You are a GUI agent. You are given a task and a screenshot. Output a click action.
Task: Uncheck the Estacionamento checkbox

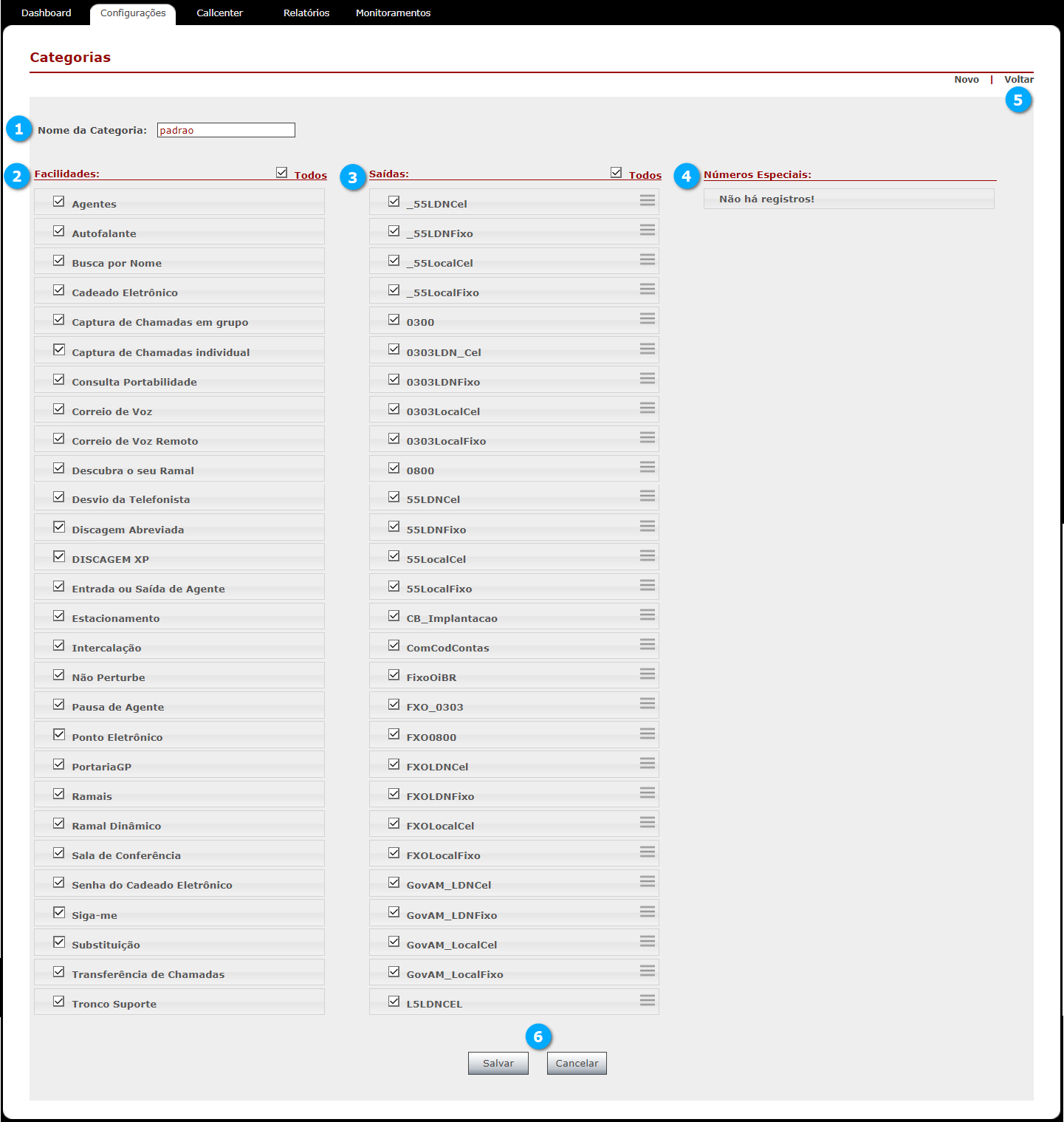(x=59, y=615)
